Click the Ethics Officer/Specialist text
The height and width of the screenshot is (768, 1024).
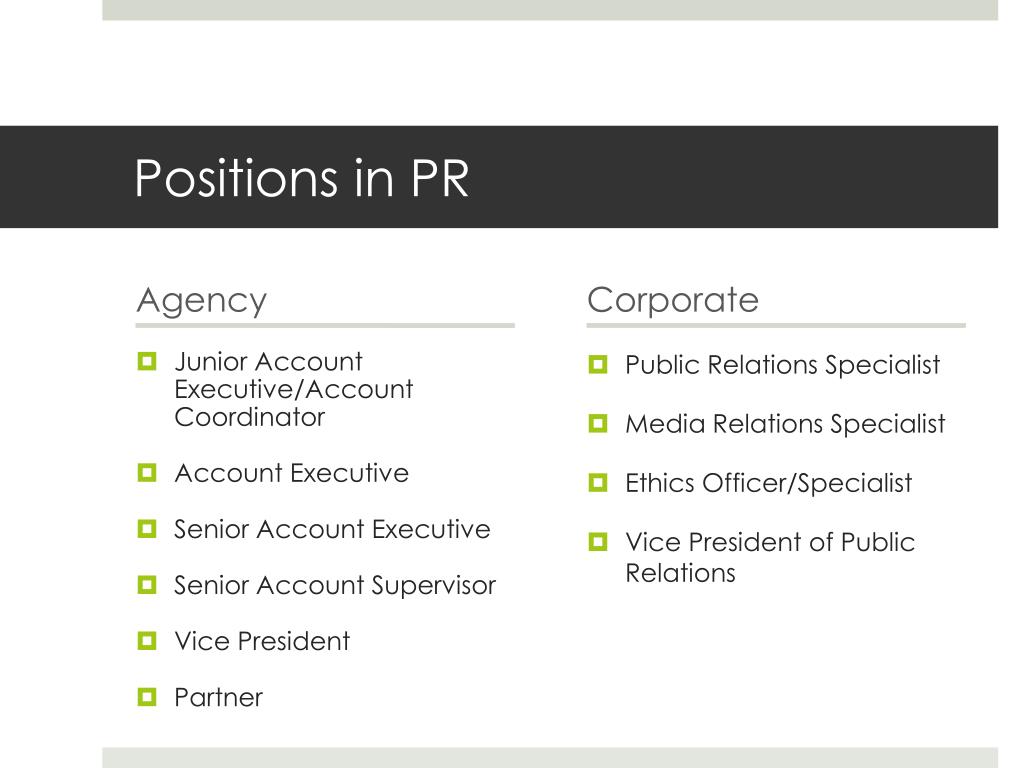[x=769, y=484]
